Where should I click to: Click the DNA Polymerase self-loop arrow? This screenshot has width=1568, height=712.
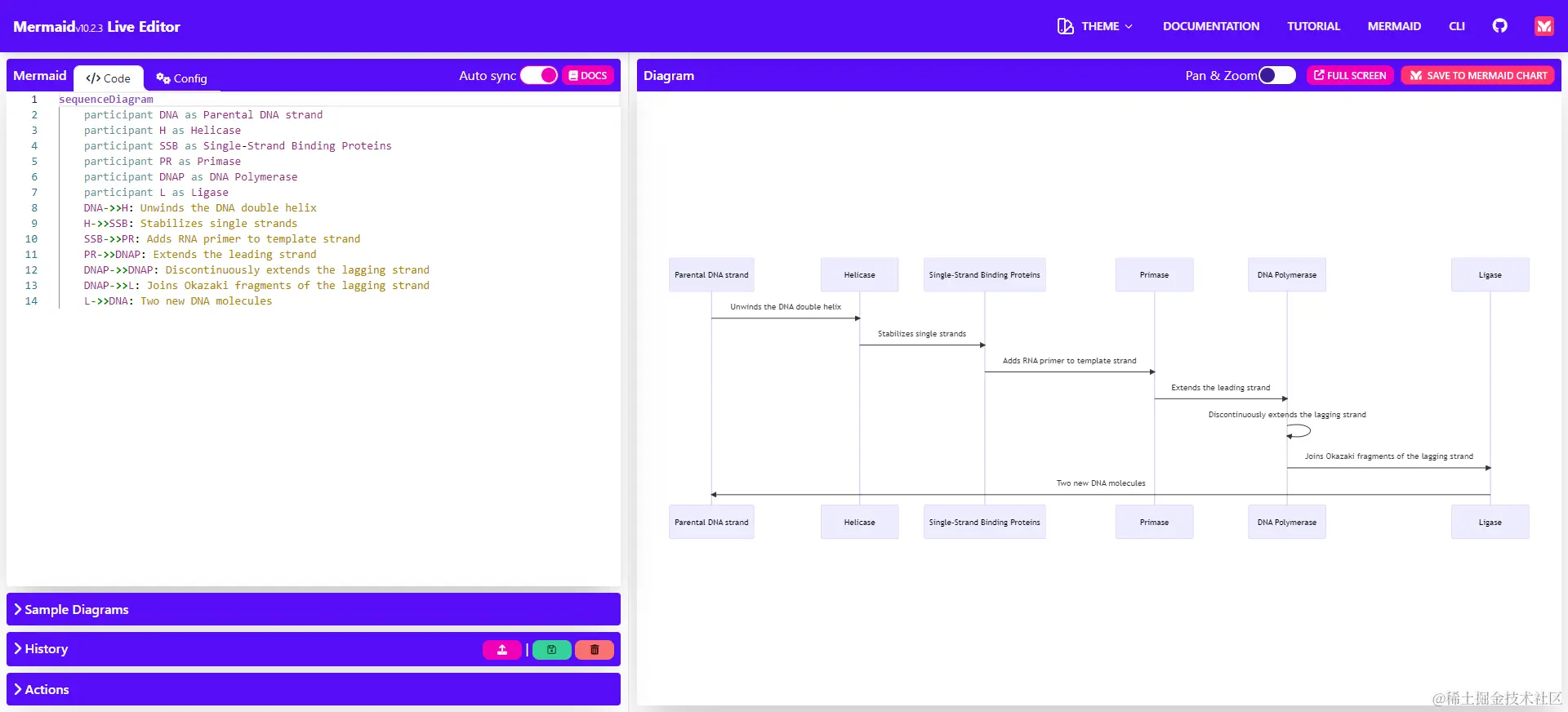[1298, 431]
